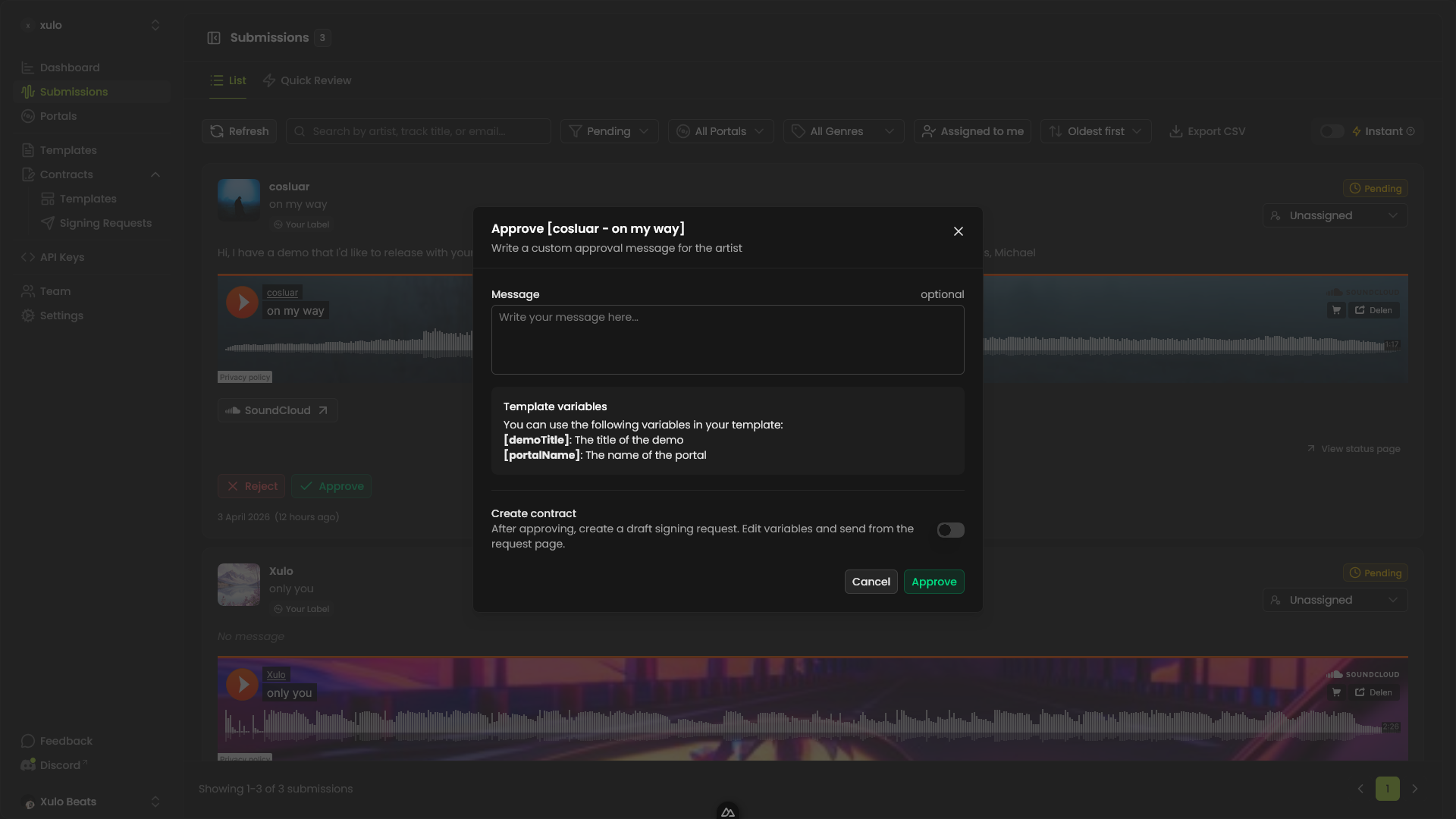Open the Portals section from sidebar
This screenshot has height=819, width=1456.
click(58, 116)
